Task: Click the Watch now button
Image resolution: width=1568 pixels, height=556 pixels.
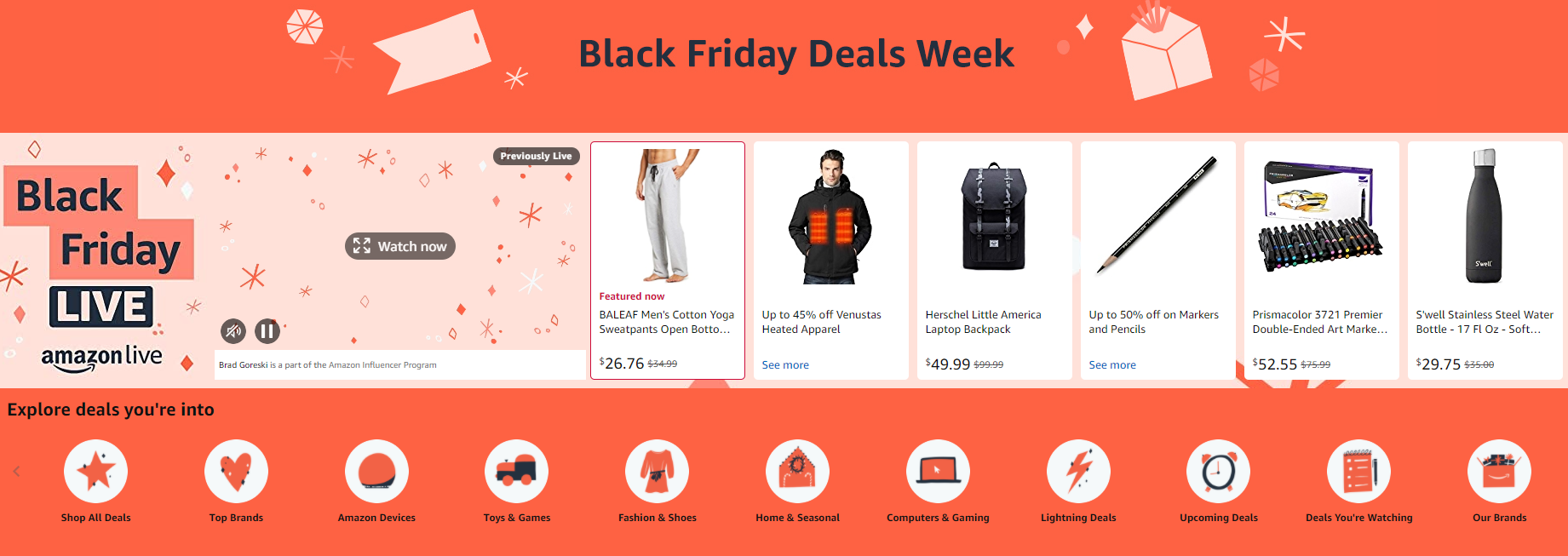Action: [x=399, y=246]
